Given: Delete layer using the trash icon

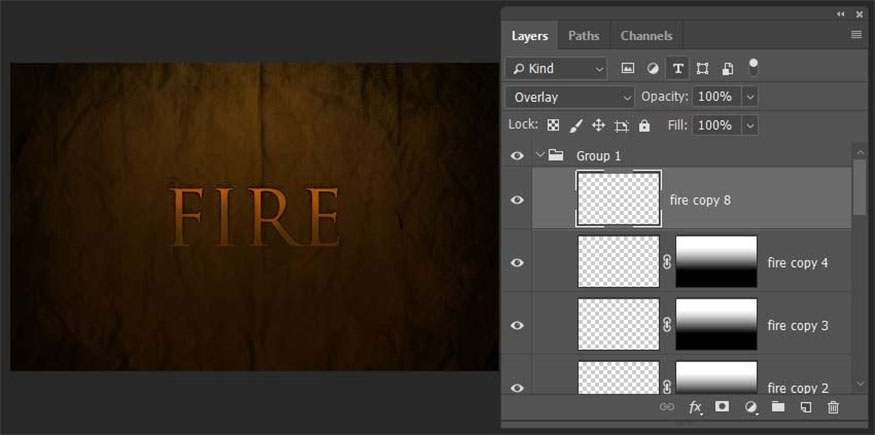Looking at the screenshot, I should (x=833, y=407).
